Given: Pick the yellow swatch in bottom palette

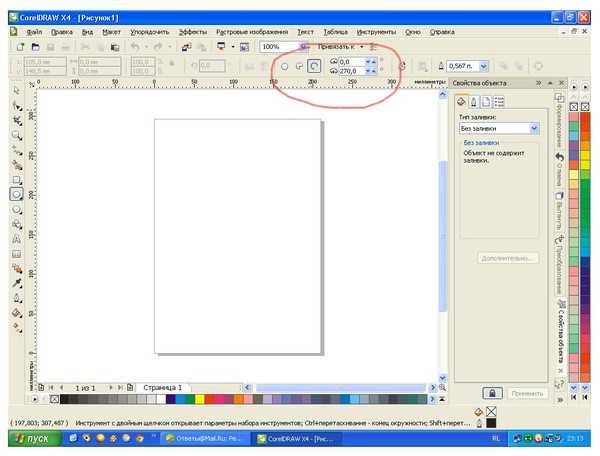Looking at the screenshot, I should coord(199,399).
